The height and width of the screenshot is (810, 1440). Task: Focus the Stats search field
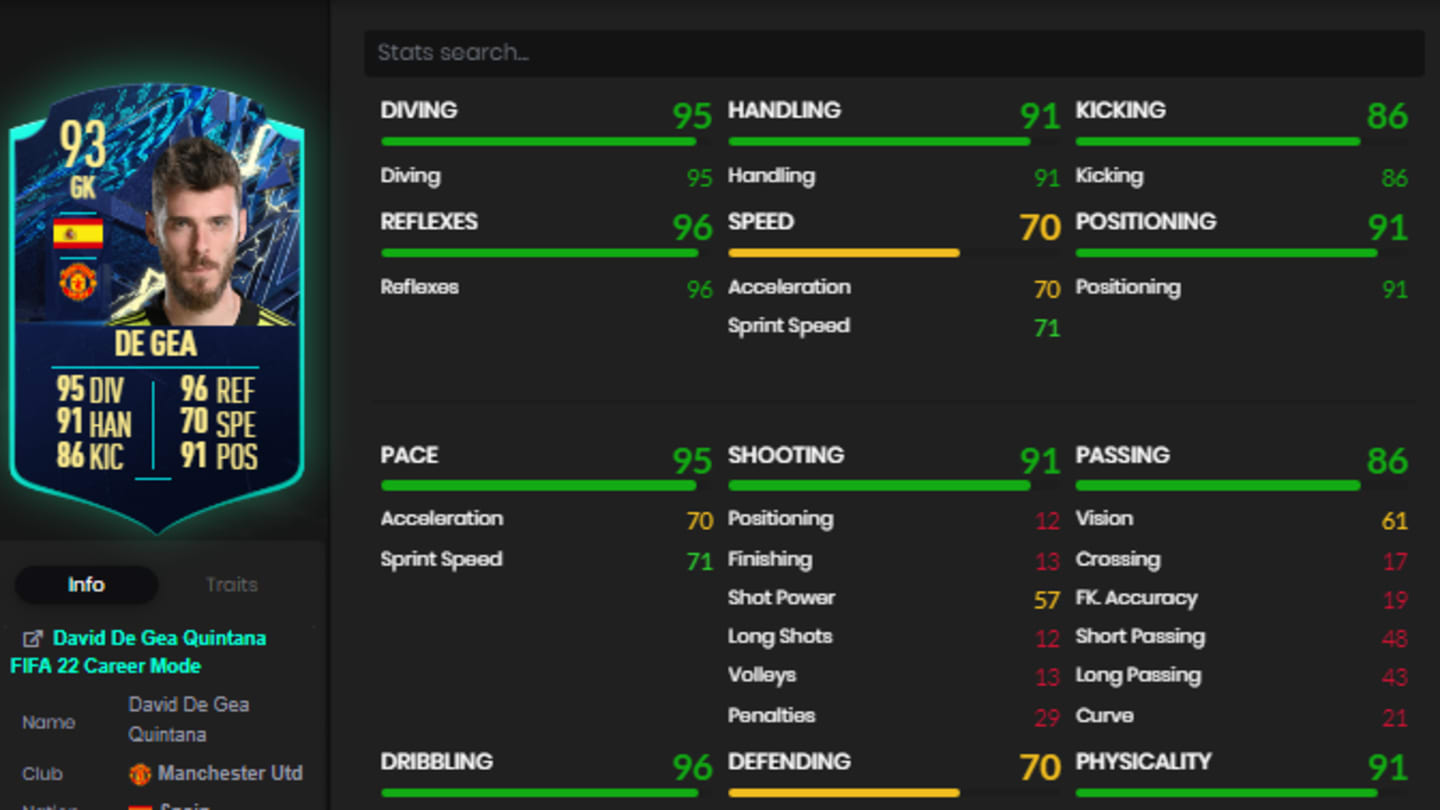[x=893, y=53]
